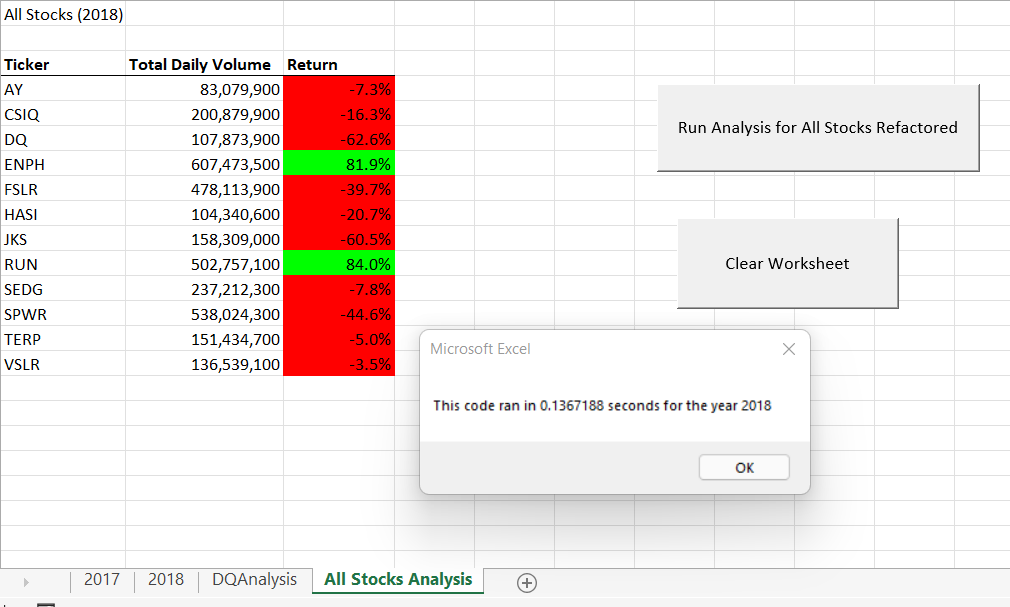Select the red -39.7% return cell
This screenshot has height=607, width=1010.
click(339, 189)
